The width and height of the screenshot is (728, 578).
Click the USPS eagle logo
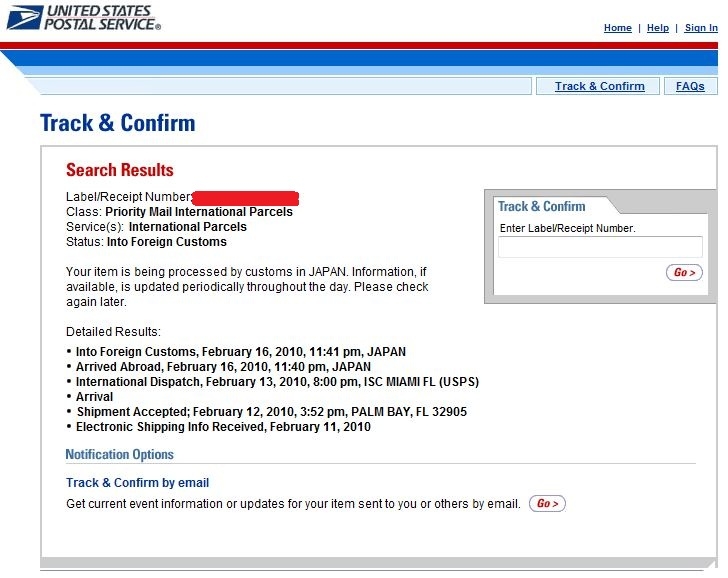pyautogui.click(x=25, y=18)
